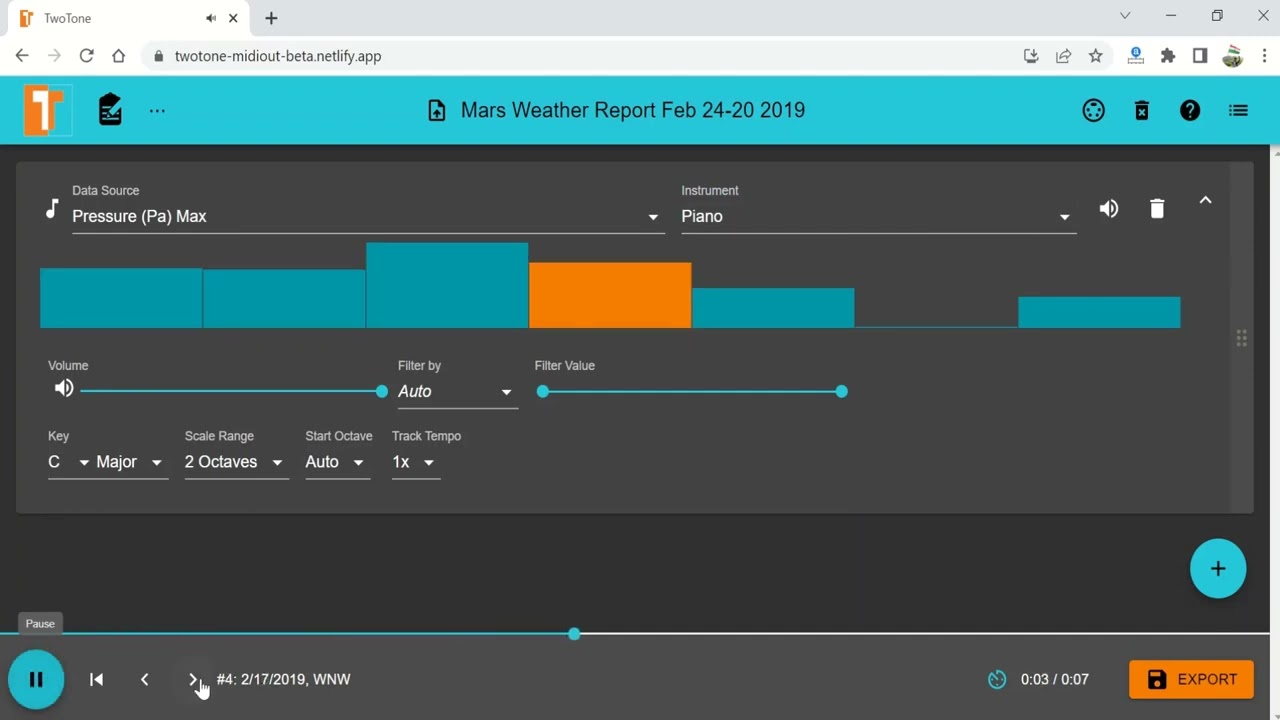Open the help question mark icon
1280x720 pixels.
tap(1190, 110)
